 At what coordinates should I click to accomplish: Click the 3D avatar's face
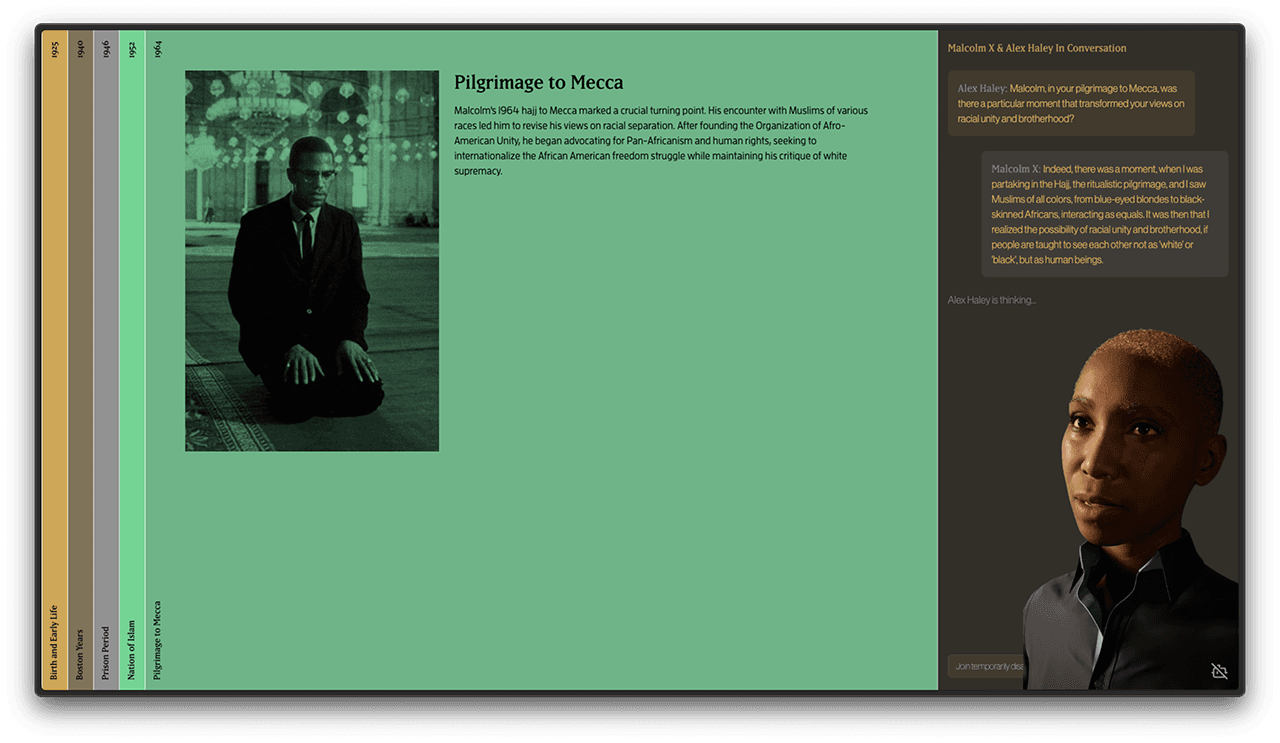1130,440
